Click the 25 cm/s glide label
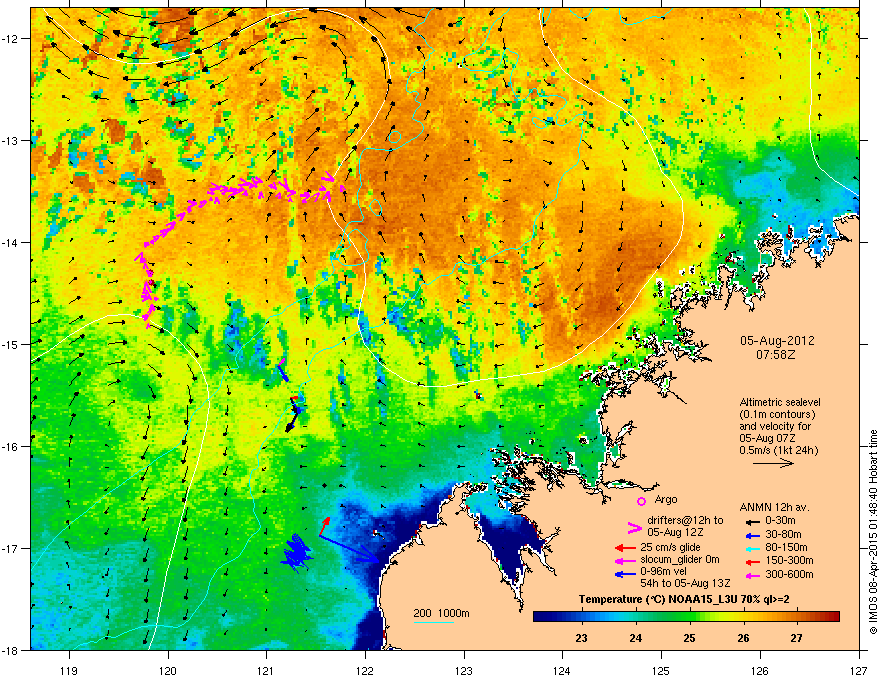The image size is (880, 680). (670, 547)
